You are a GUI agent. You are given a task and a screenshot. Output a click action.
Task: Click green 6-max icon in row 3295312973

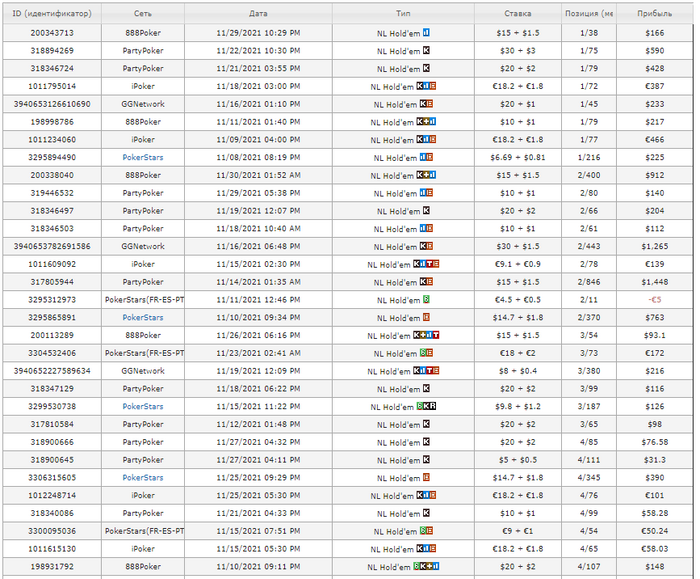tap(426, 300)
